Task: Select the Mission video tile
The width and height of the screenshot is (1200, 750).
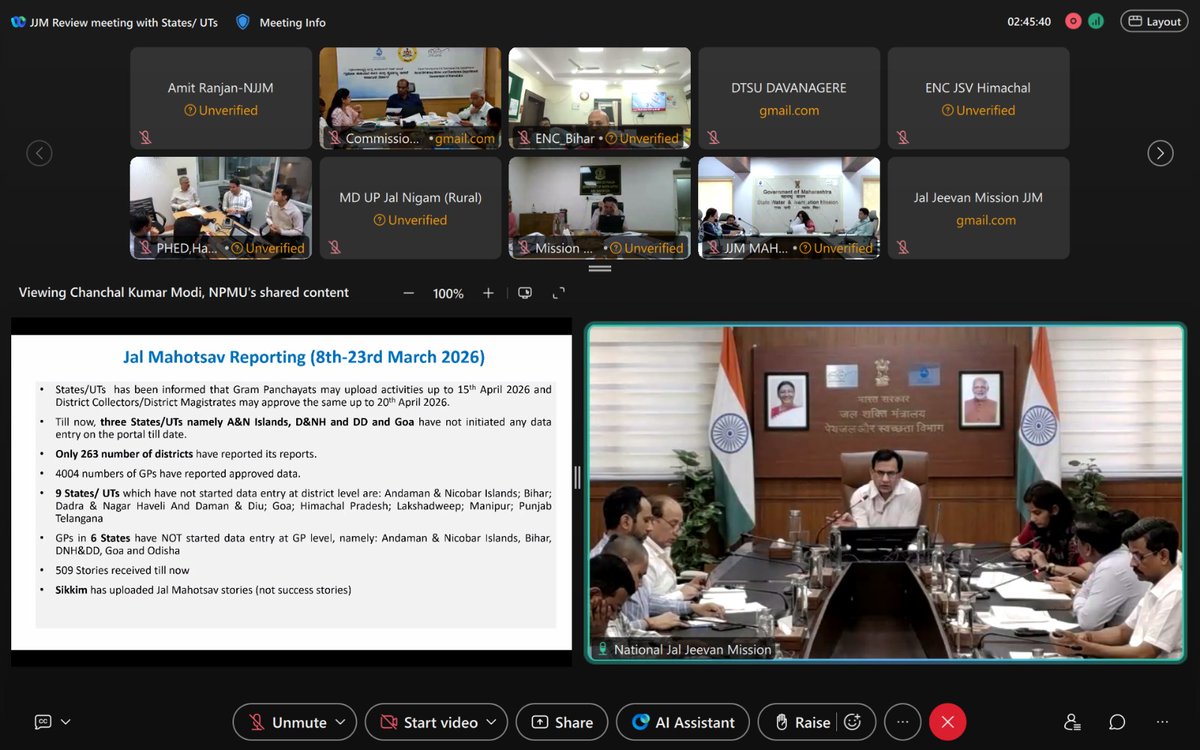Action: point(600,208)
